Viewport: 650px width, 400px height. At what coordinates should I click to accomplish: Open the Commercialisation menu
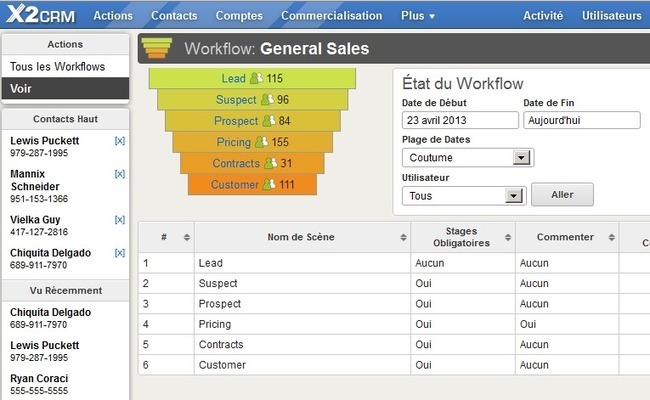(x=331, y=16)
